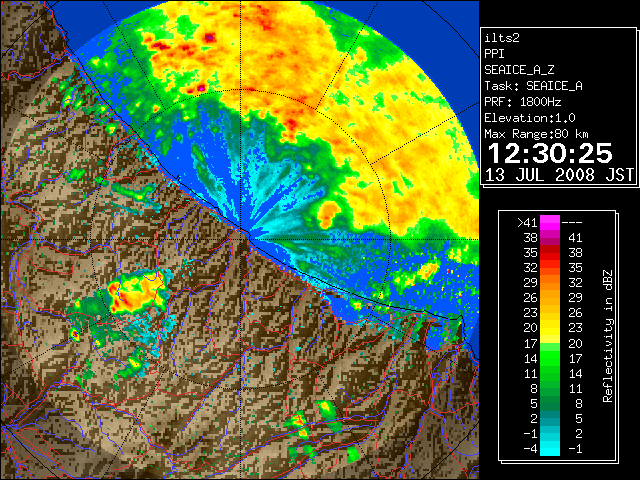Click the vertical "Reflectivity in dBZ" label
The width and height of the screenshot is (640, 480).
coord(607,336)
